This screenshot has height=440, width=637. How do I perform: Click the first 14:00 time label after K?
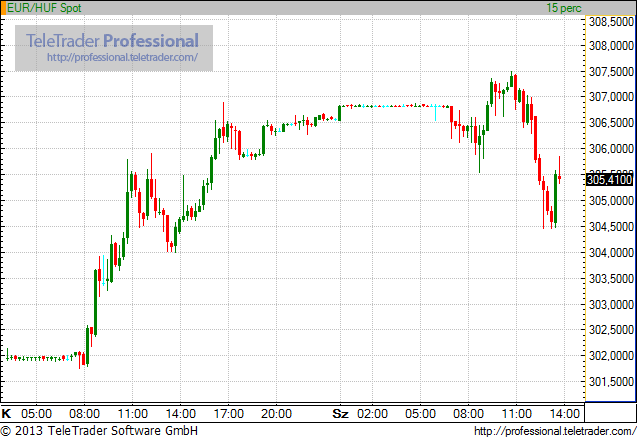[x=181, y=414]
